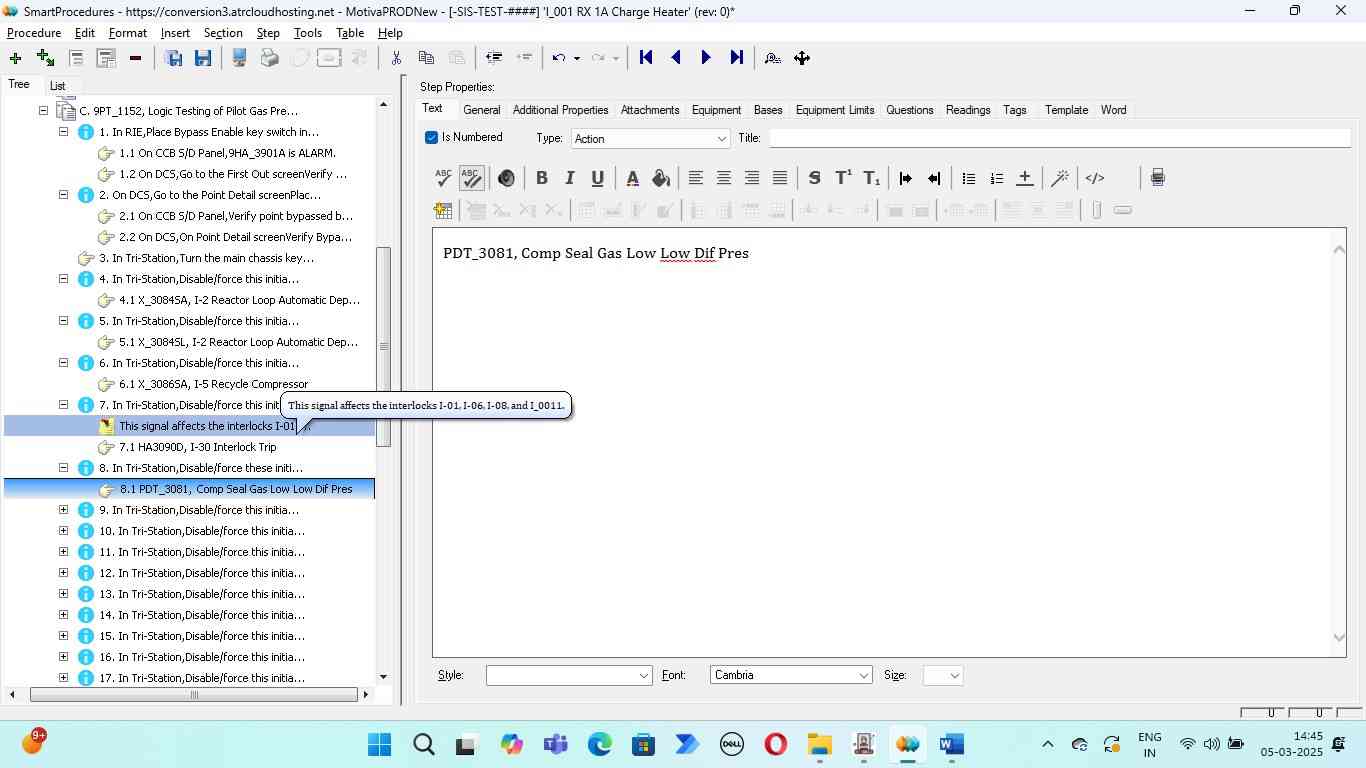
Task: Open Microsoft Word from the taskbar
Action: pos(952,745)
